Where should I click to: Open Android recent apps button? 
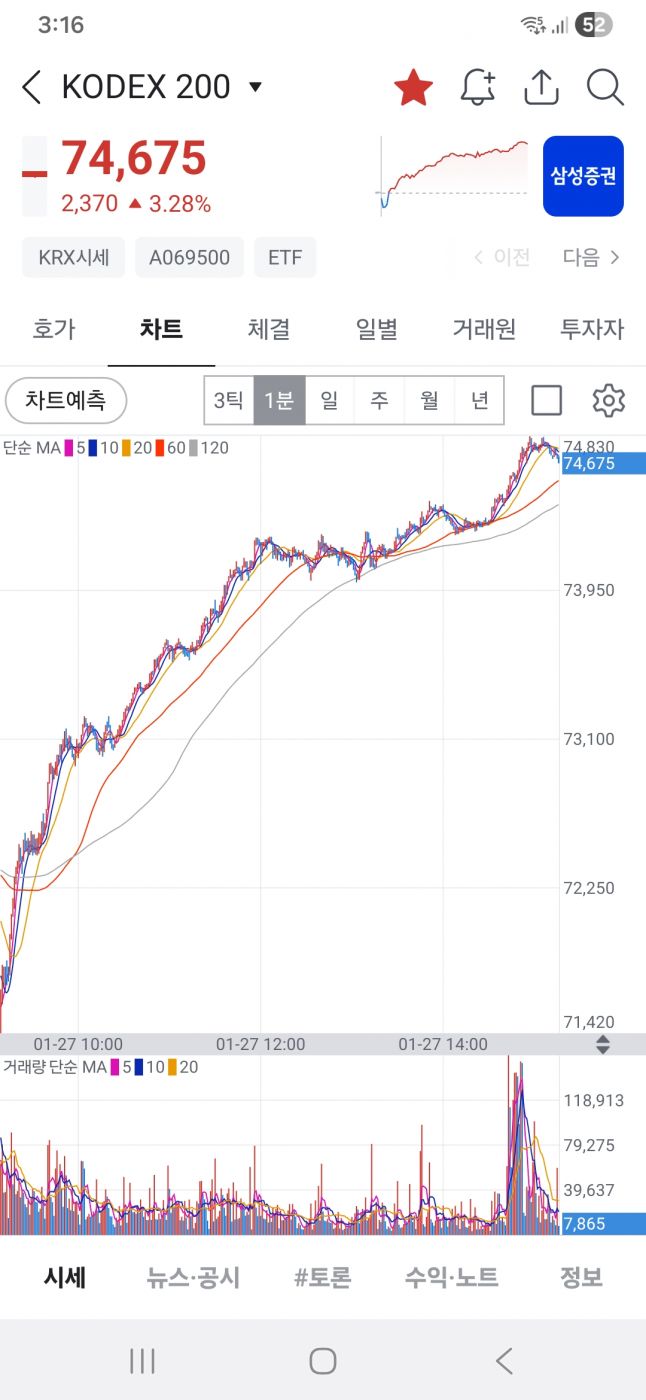click(142, 1360)
